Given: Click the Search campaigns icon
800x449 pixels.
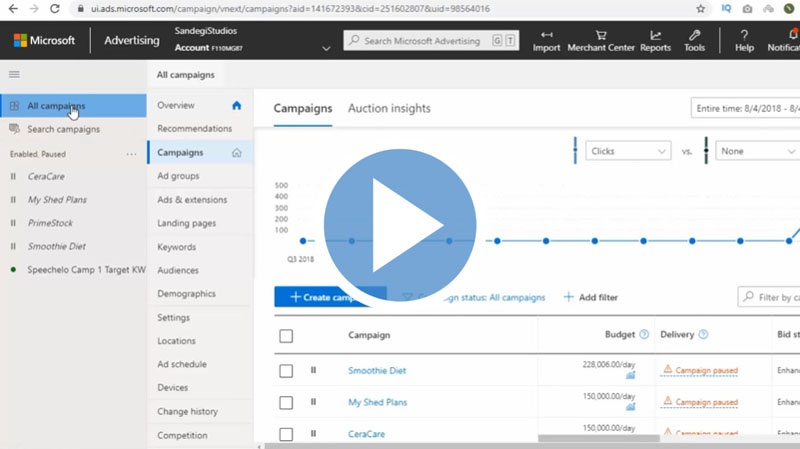Looking at the screenshot, I should click(x=14, y=129).
